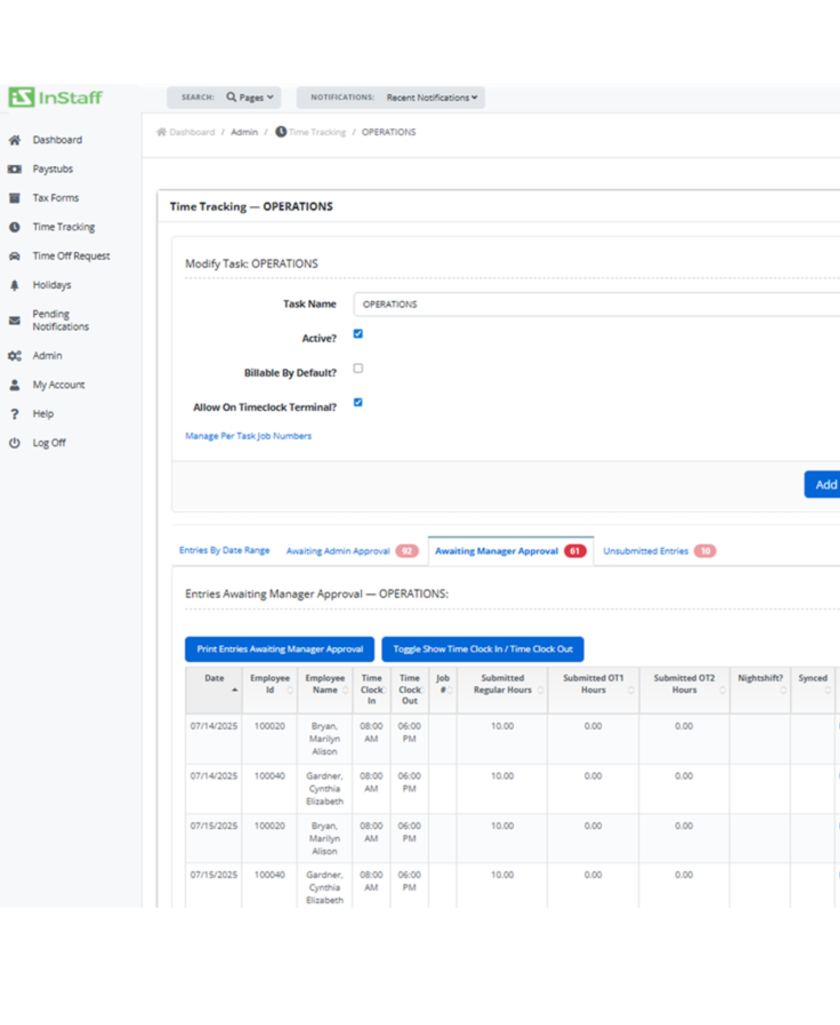This screenshot has height=1025, width=840.
Task: Click the InStaff logo
Action: click(x=56, y=97)
